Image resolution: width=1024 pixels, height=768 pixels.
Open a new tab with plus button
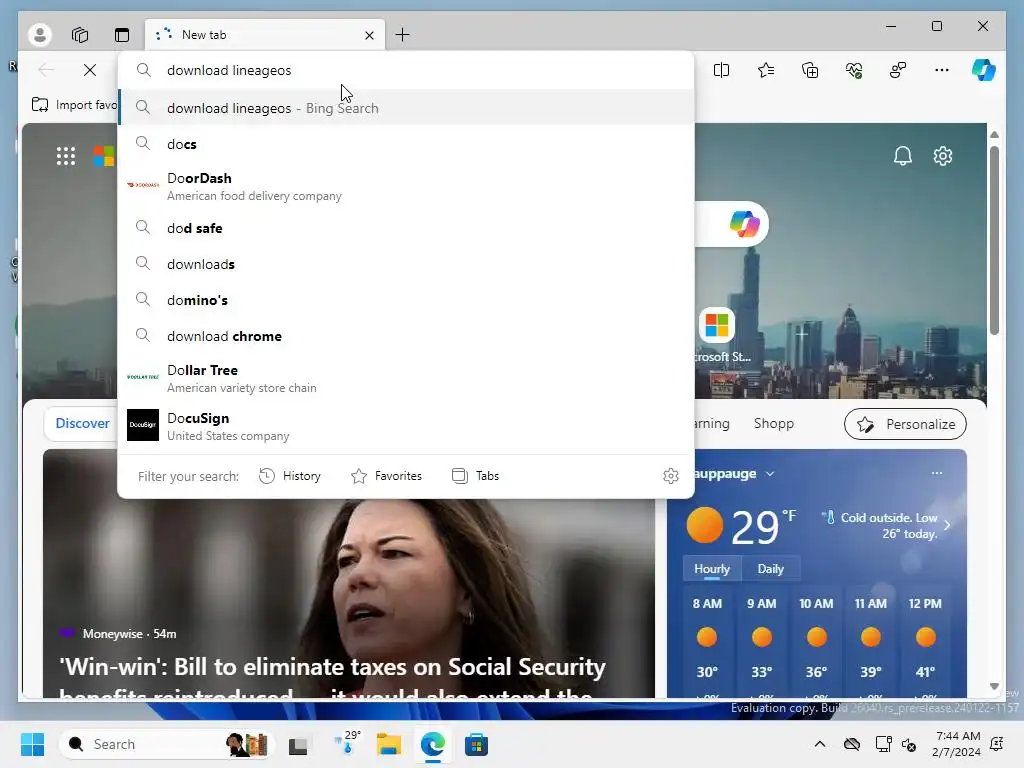pyautogui.click(x=402, y=35)
